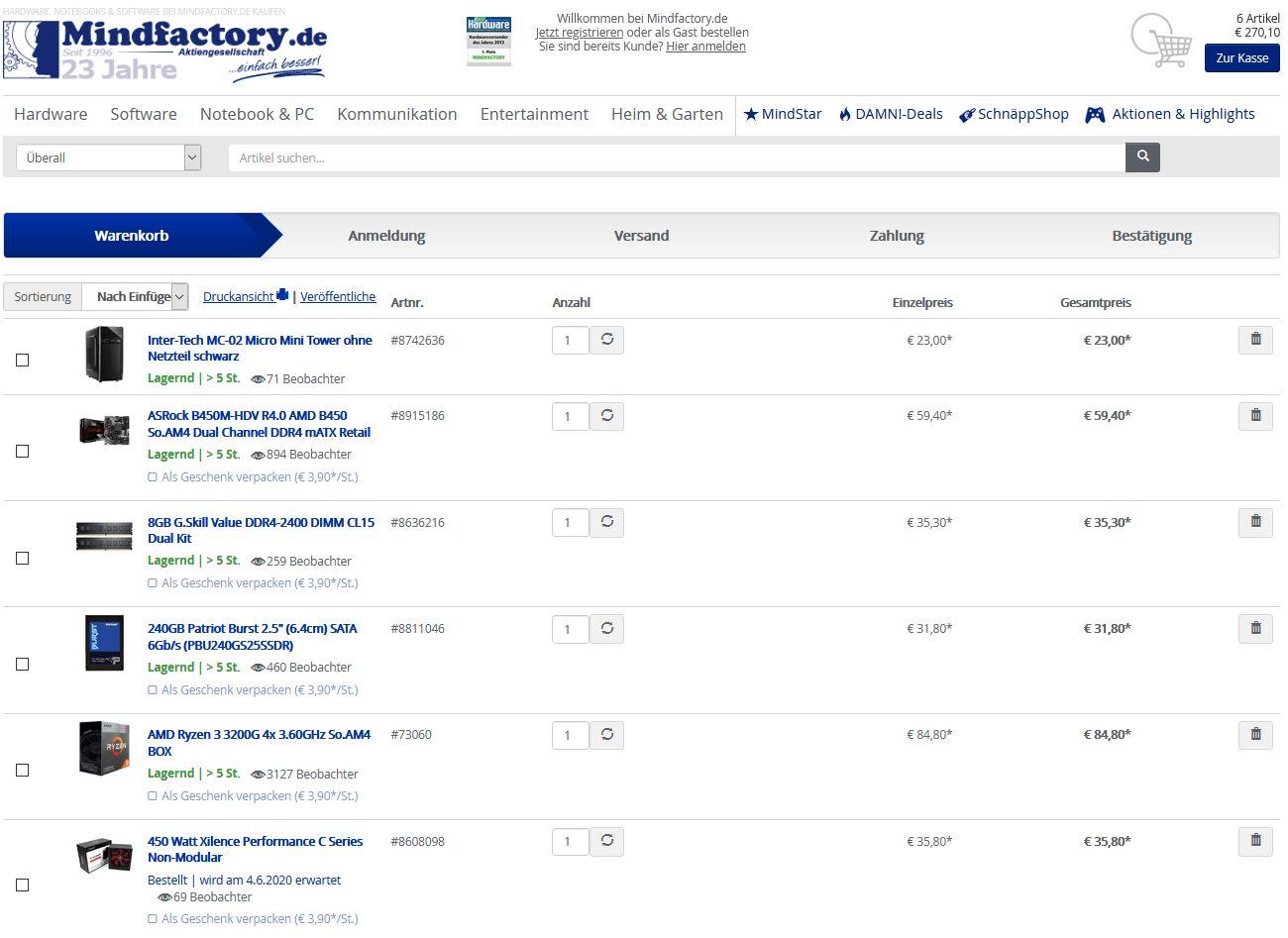The image size is (1288, 938).
Task: Open the Heim & Garten menu
Action: click(667, 114)
